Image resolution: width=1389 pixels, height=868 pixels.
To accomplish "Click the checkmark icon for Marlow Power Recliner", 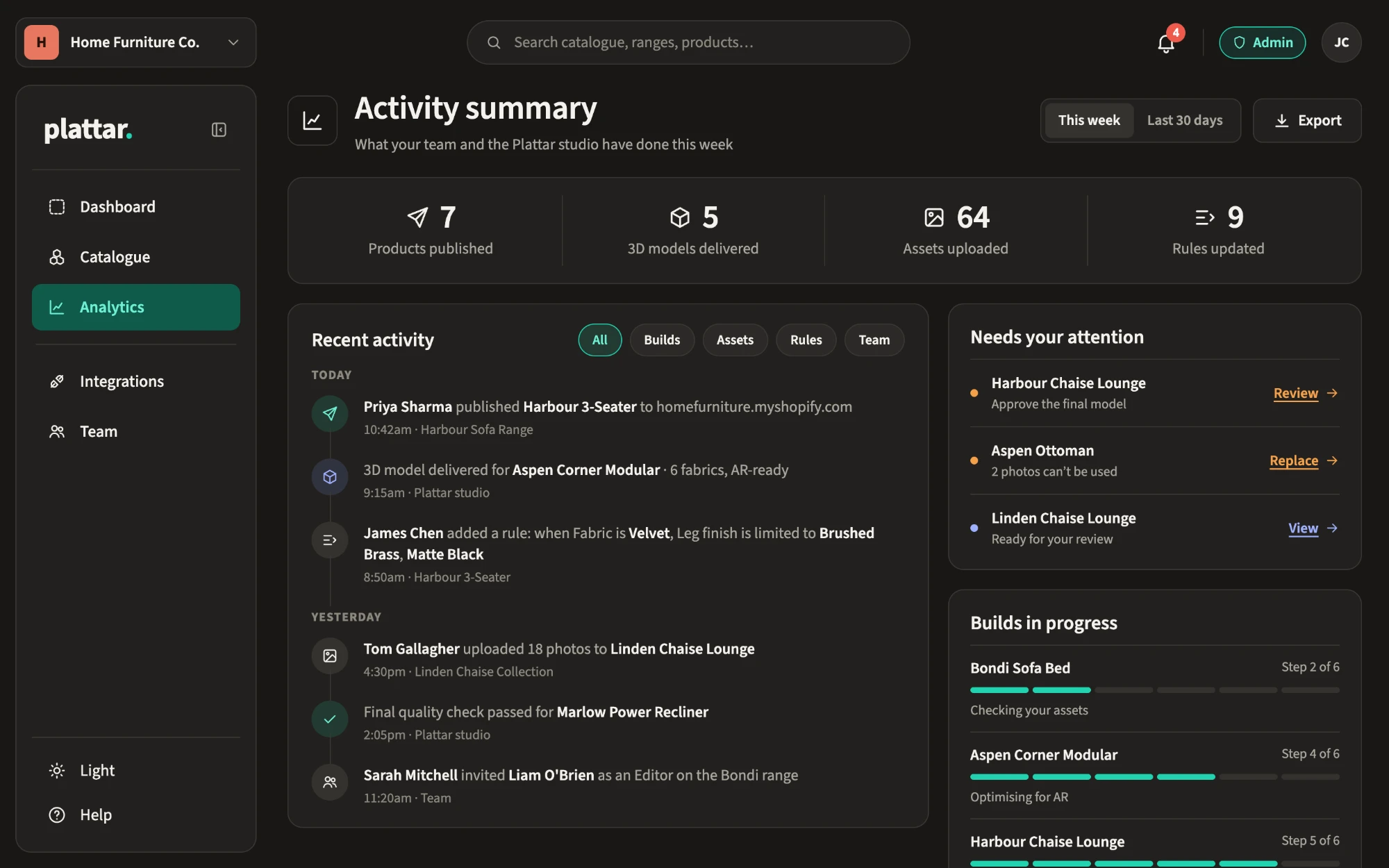I will 330,719.
